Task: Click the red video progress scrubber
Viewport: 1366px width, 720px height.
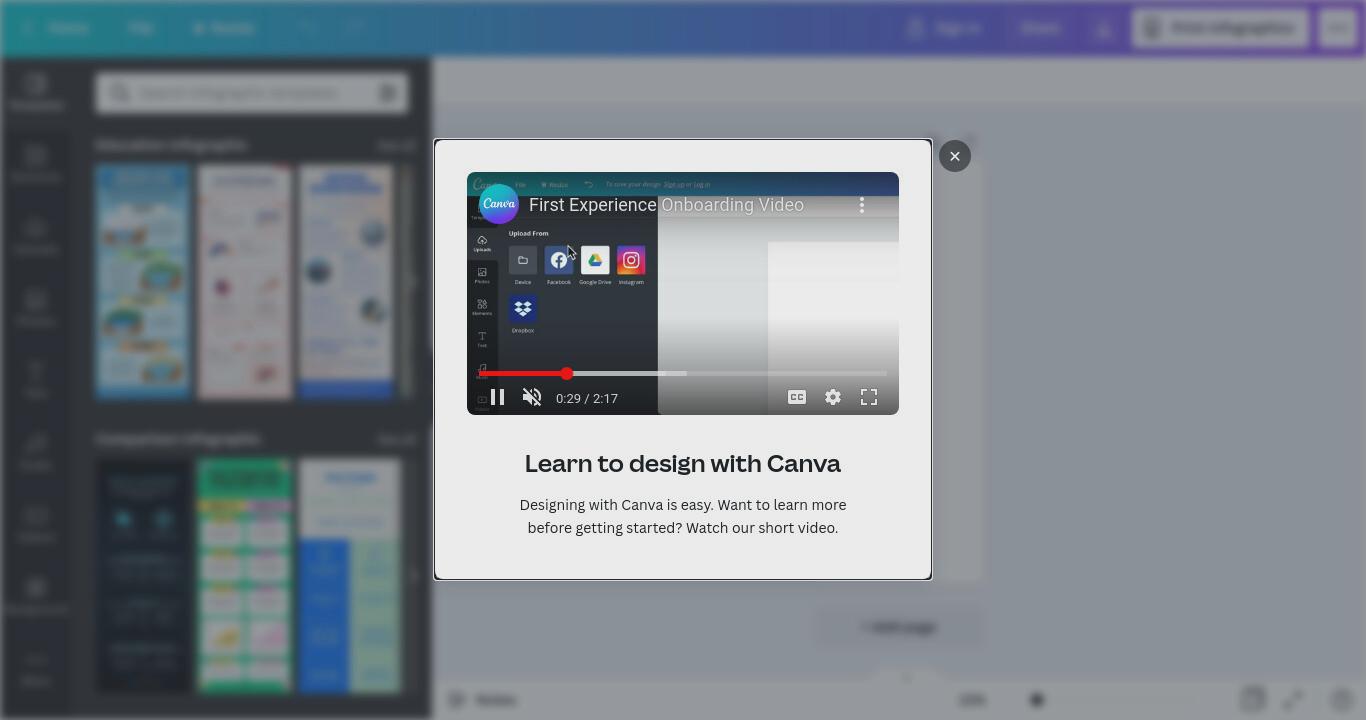Action: tap(567, 373)
